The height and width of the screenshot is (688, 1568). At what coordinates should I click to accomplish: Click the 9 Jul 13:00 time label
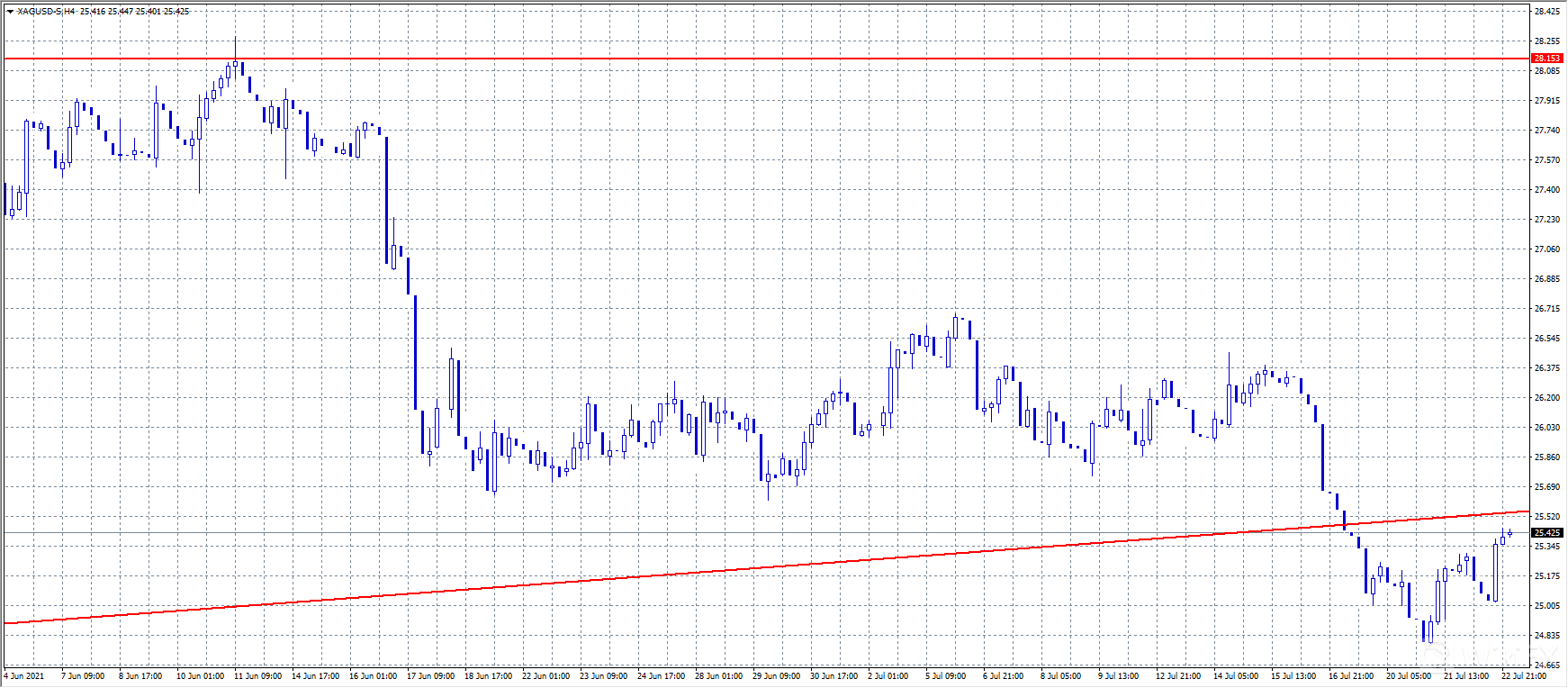pyautogui.click(x=1119, y=676)
